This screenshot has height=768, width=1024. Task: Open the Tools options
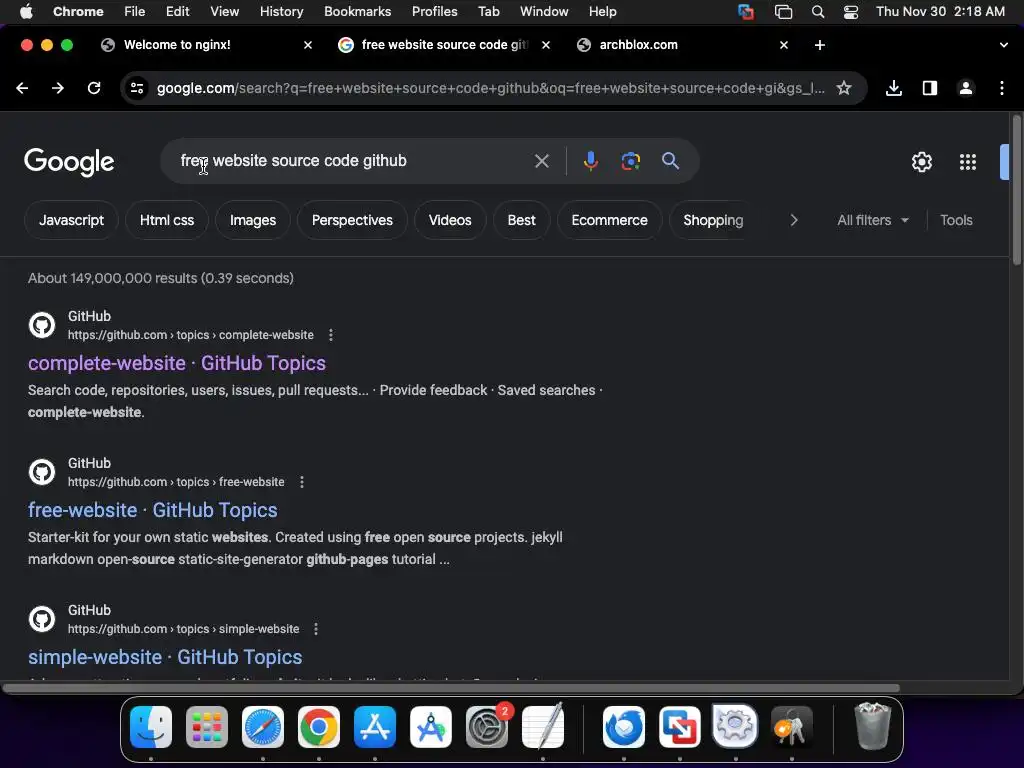(956, 220)
